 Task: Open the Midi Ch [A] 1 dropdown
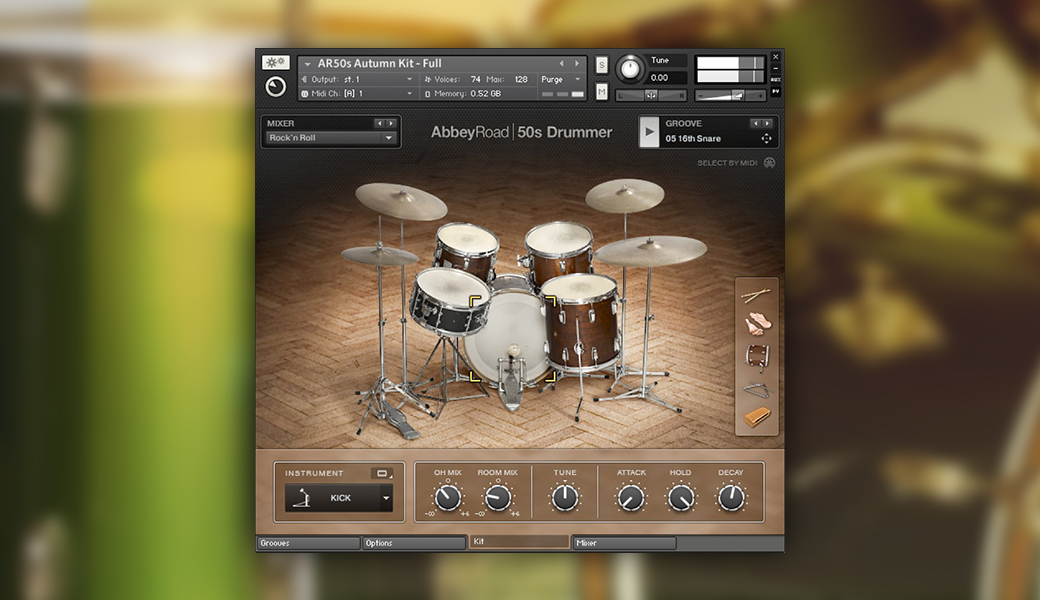(357, 93)
